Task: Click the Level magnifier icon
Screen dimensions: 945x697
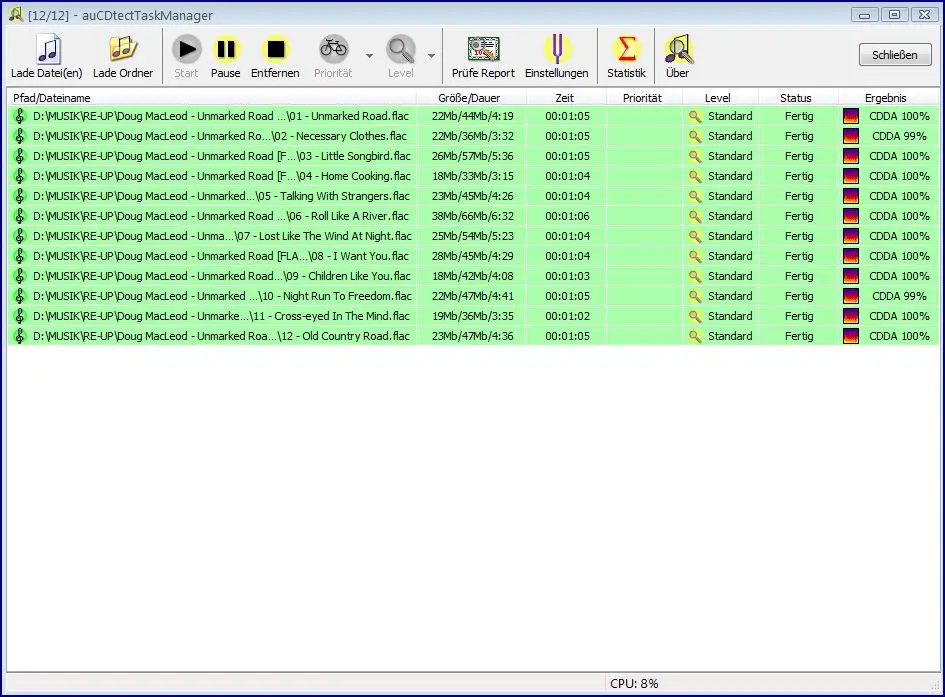Action: click(401, 49)
